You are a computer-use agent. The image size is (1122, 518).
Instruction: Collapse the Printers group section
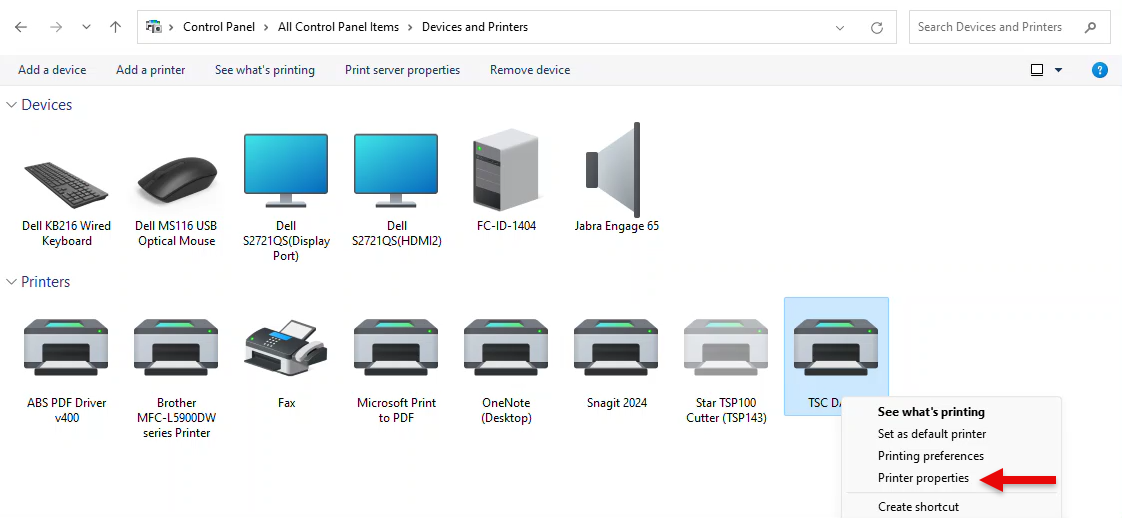tap(12, 282)
